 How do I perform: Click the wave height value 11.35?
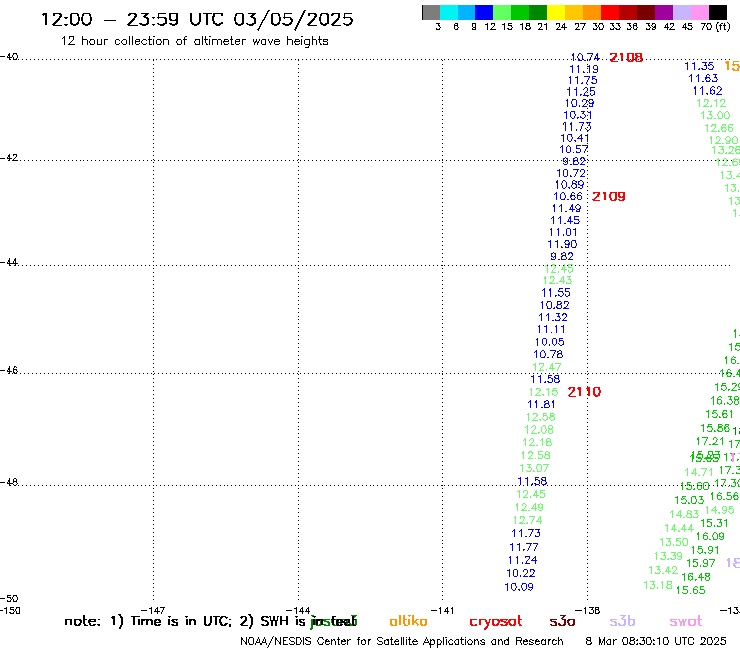tap(699, 66)
